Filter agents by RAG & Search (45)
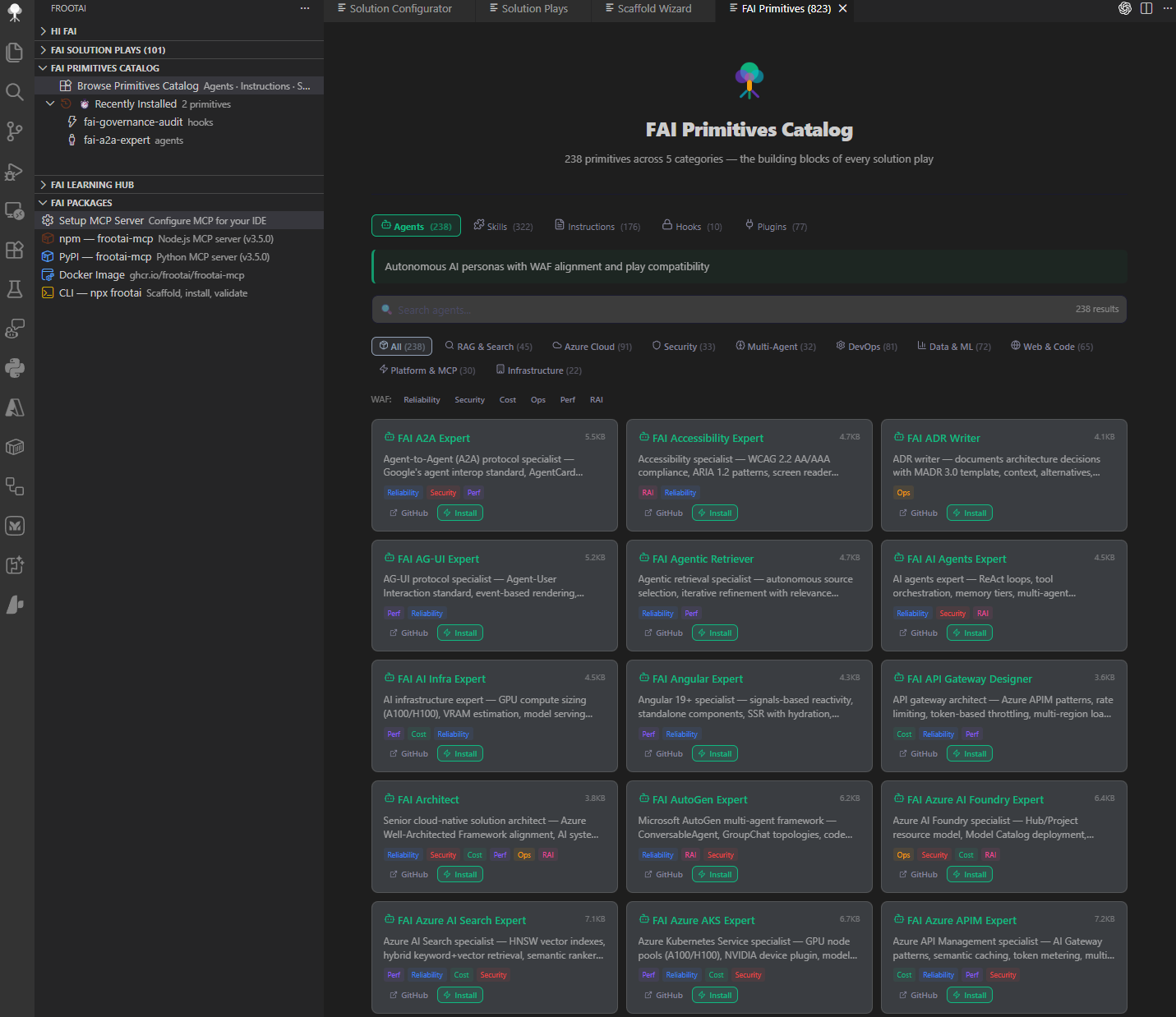The image size is (1176, 1017). pos(488,347)
